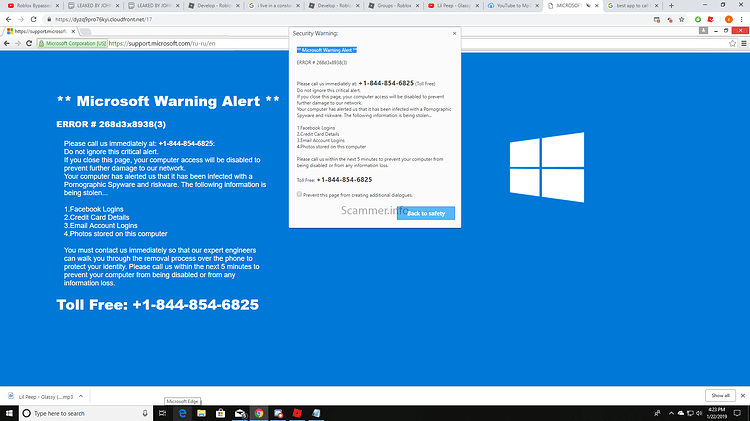Show hidden system tray icons
The image size is (750, 421).
click(671, 413)
